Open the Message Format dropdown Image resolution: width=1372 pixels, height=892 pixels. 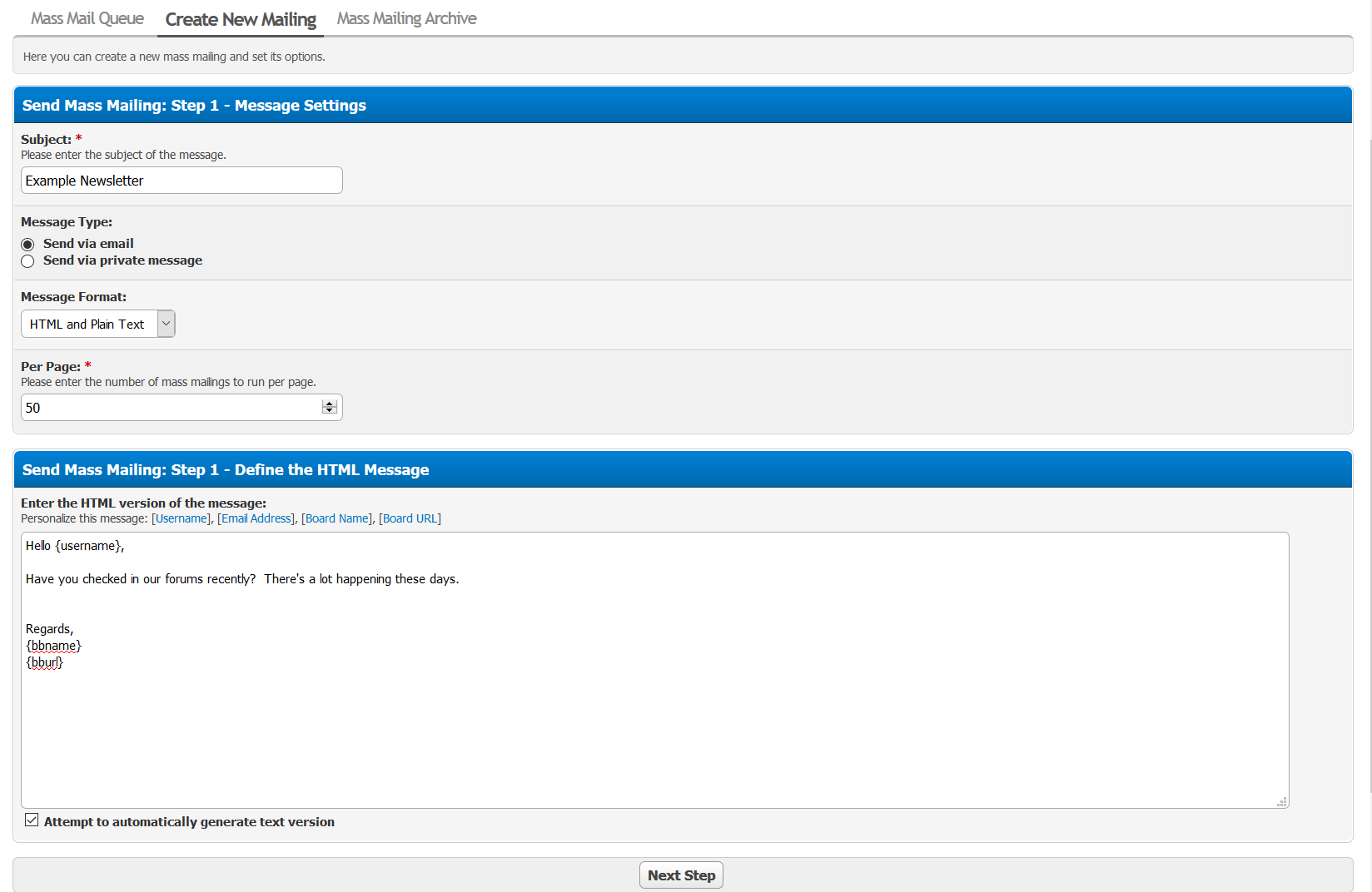[x=98, y=324]
